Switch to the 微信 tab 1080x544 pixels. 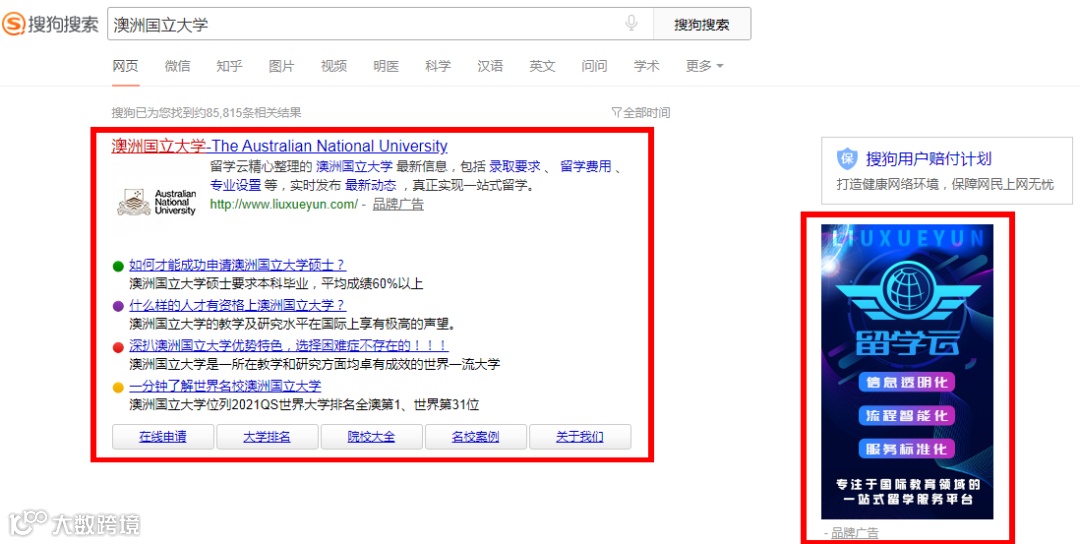[x=177, y=66]
